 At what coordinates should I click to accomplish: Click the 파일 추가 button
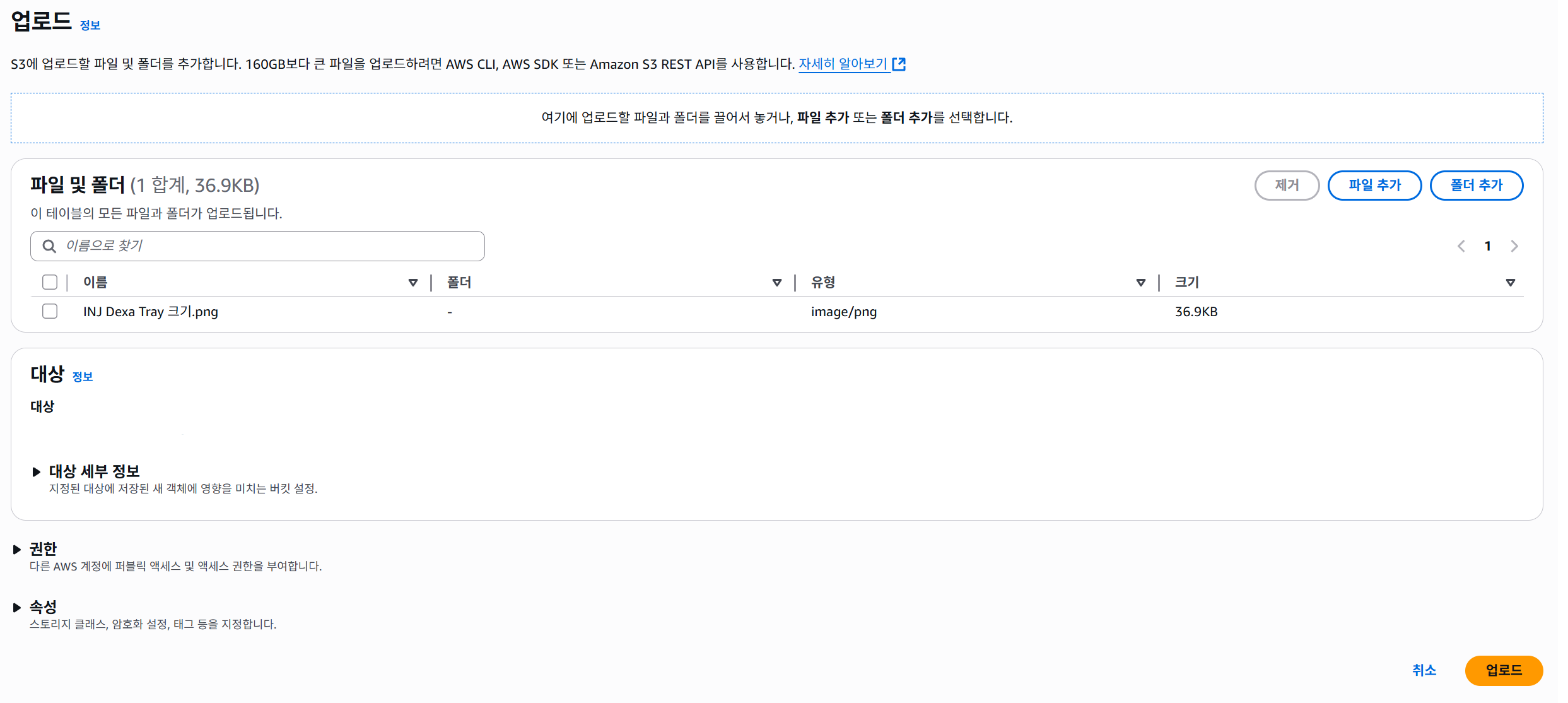(x=1374, y=186)
